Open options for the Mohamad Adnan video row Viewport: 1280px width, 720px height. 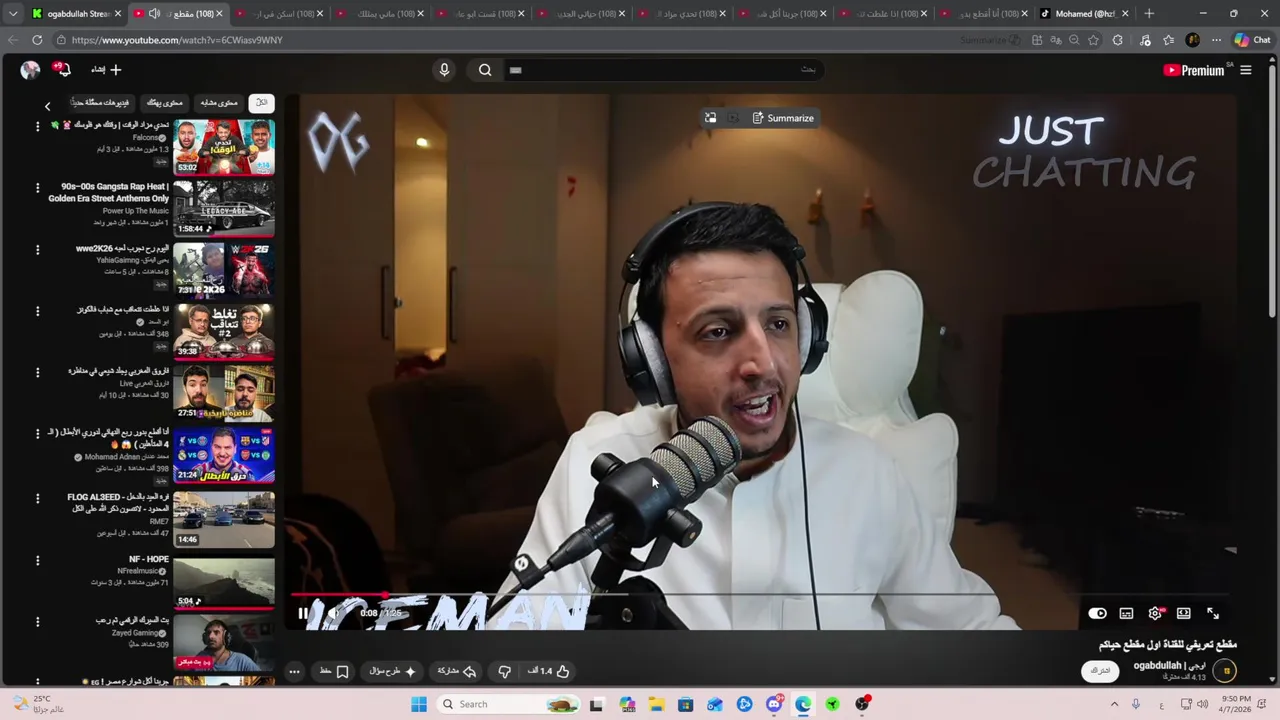(38, 434)
